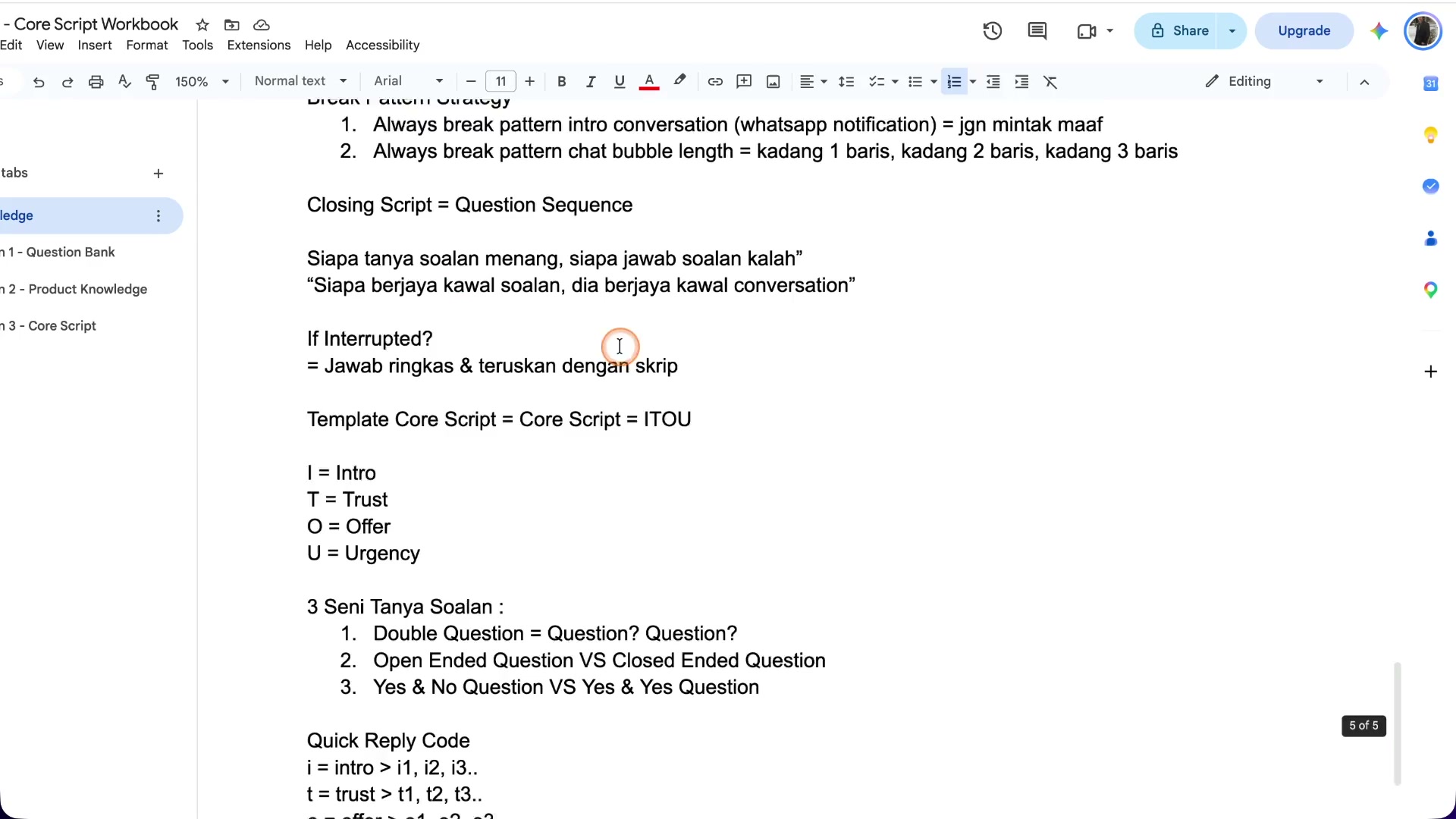Activate the Paint format roller icon
This screenshot has height=819, width=1456.
pos(153,82)
